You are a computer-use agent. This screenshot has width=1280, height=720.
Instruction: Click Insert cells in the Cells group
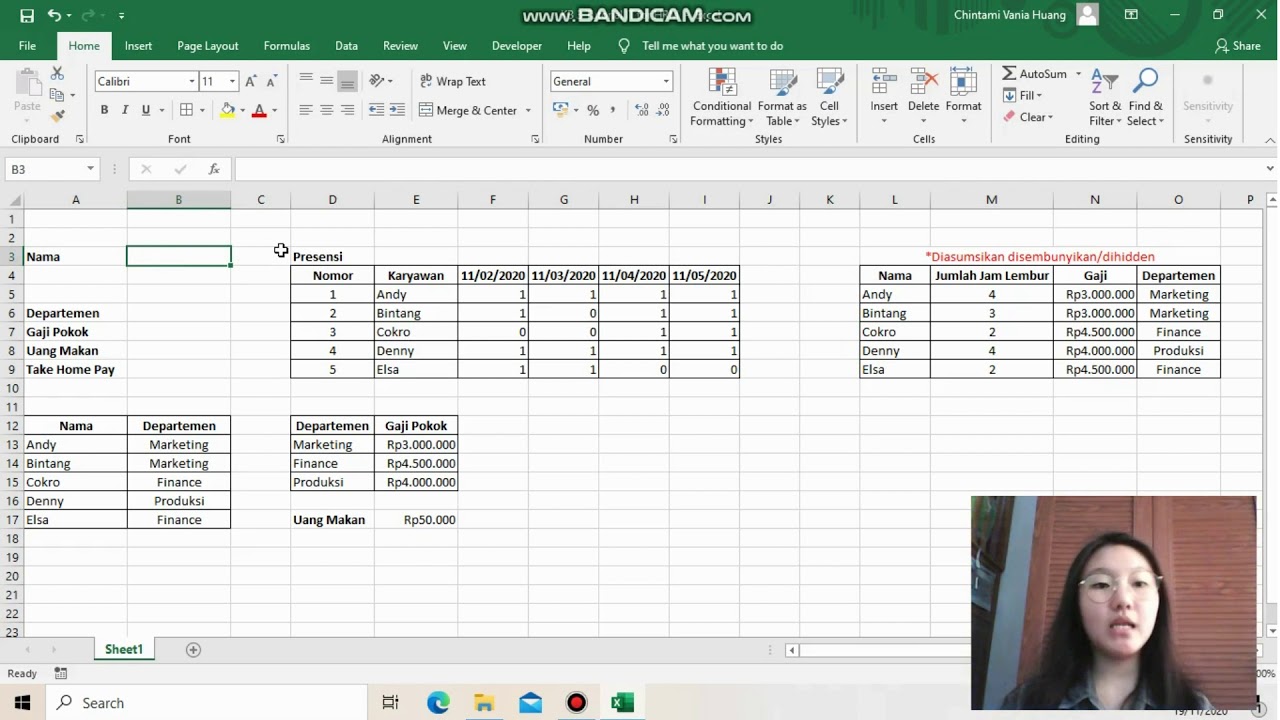click(884, 97)
